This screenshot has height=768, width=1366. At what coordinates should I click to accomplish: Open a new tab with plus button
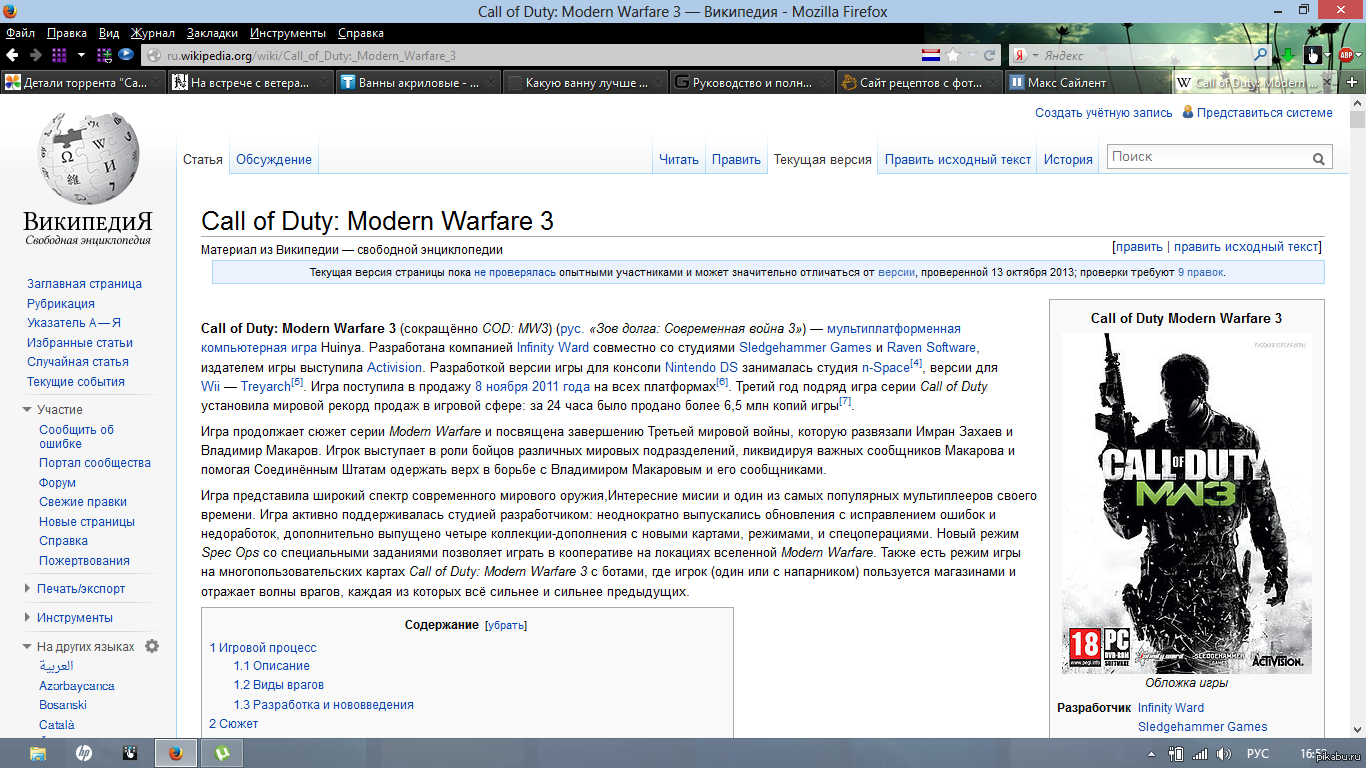click(1352, 83)
